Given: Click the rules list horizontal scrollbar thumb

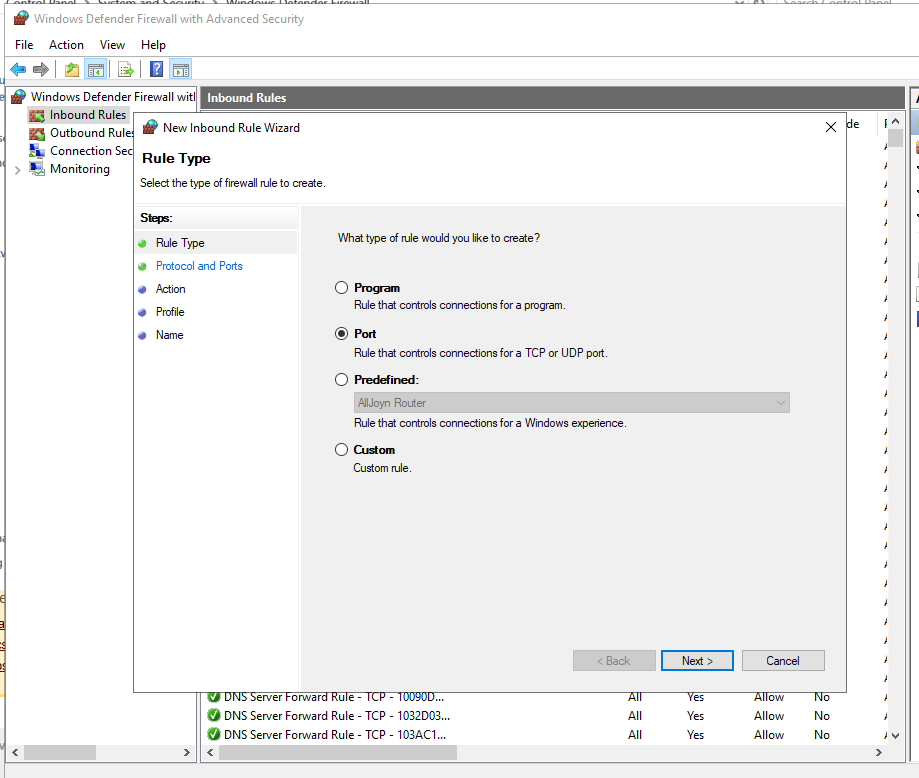Looking at the screenshot, I should tap(338, 752).
